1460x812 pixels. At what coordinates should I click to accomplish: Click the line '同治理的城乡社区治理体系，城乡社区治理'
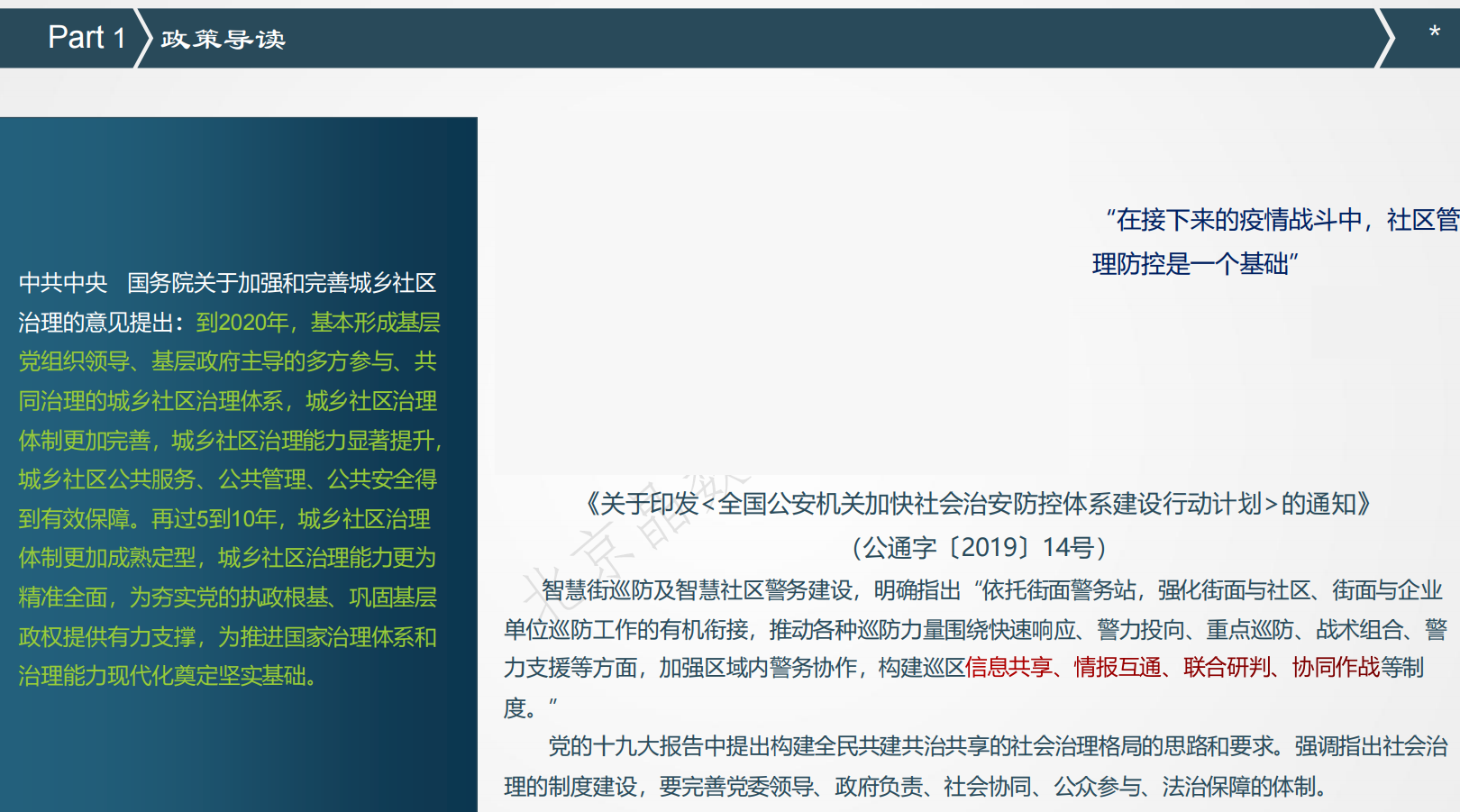227,401
